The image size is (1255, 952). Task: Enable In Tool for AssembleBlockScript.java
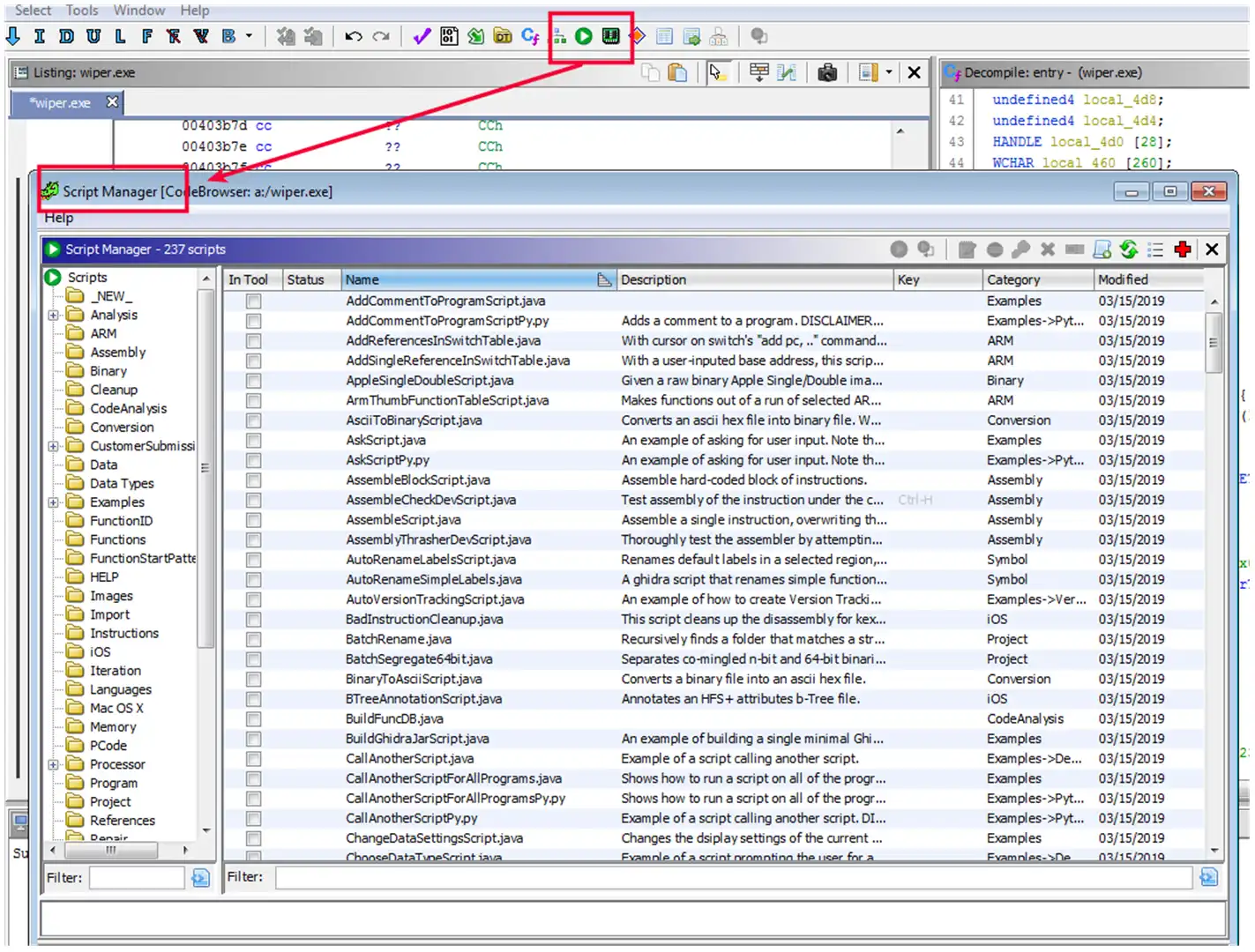click(253, 480)
